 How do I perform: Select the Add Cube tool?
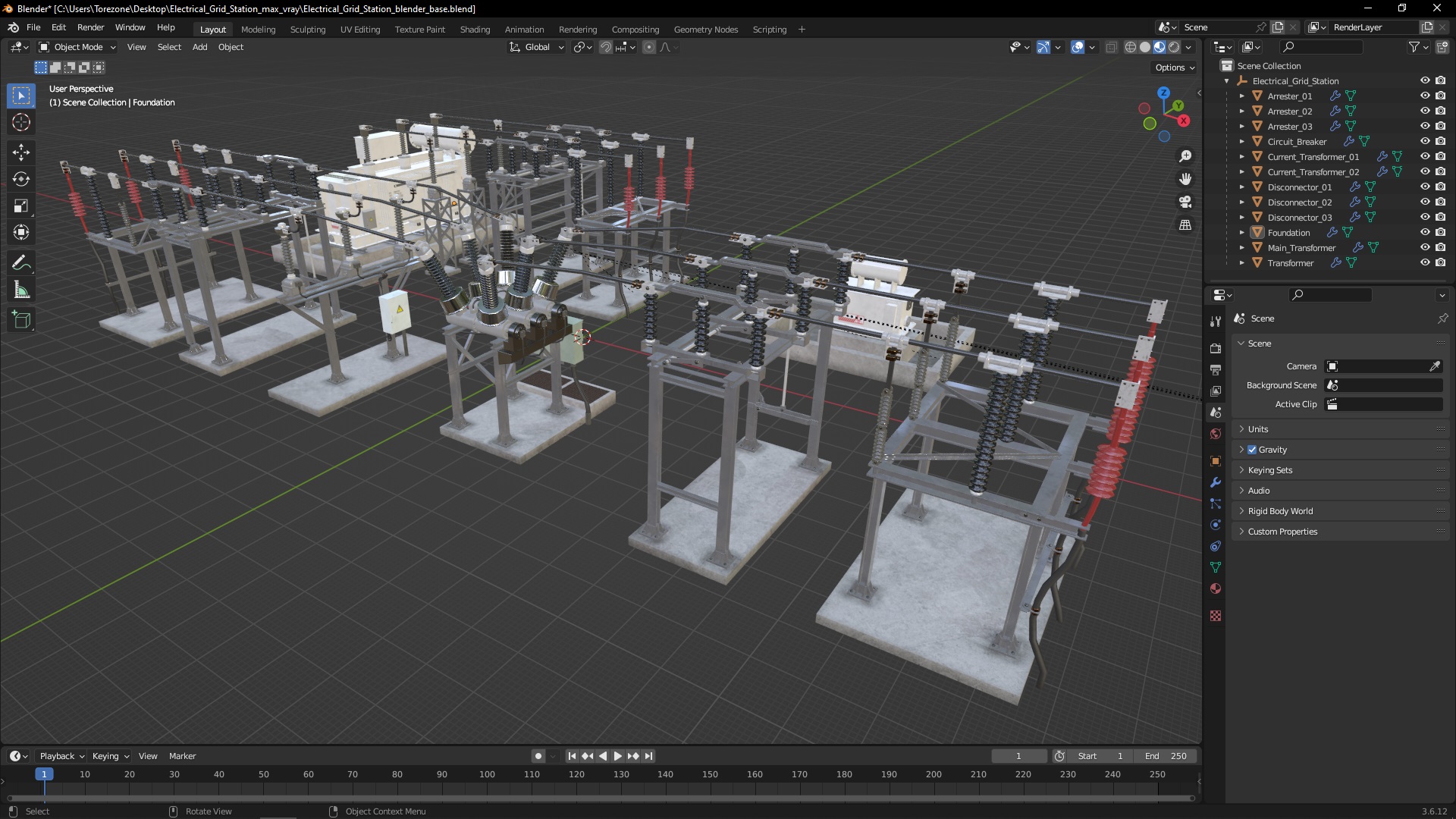21,320
